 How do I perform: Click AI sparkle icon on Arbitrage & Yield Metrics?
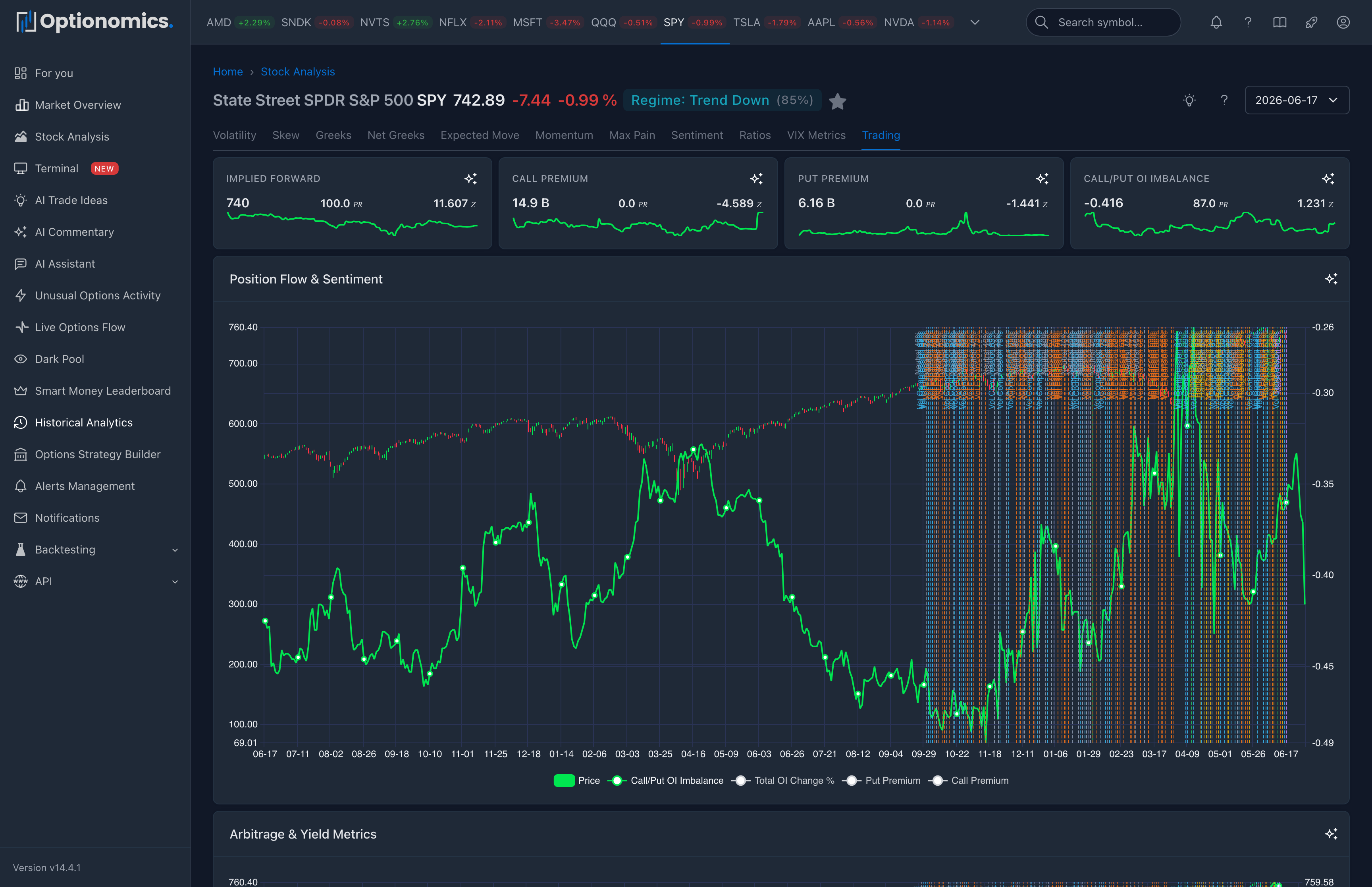(x=1331, y=833)
